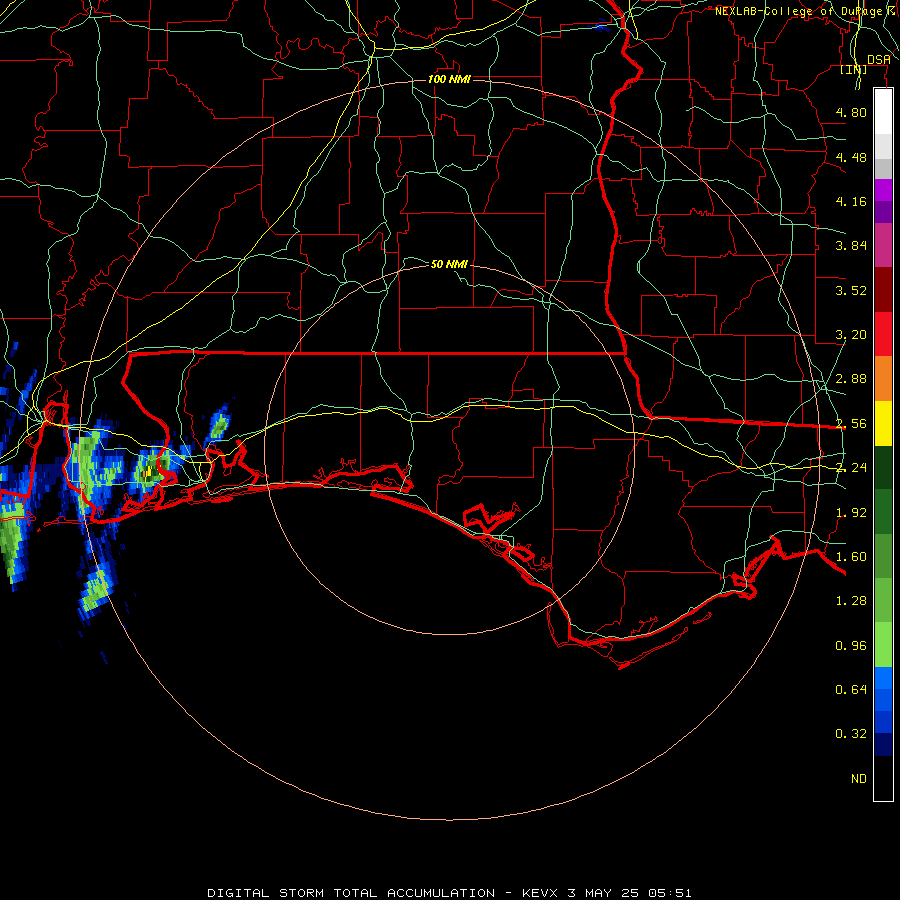Click the darkest green swatch beside 2.24

pos(883,468)
